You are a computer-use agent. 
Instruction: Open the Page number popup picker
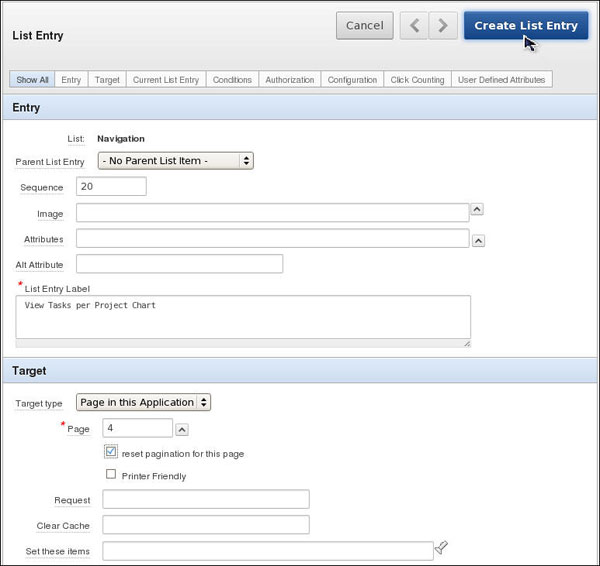(x=182, y=430)
